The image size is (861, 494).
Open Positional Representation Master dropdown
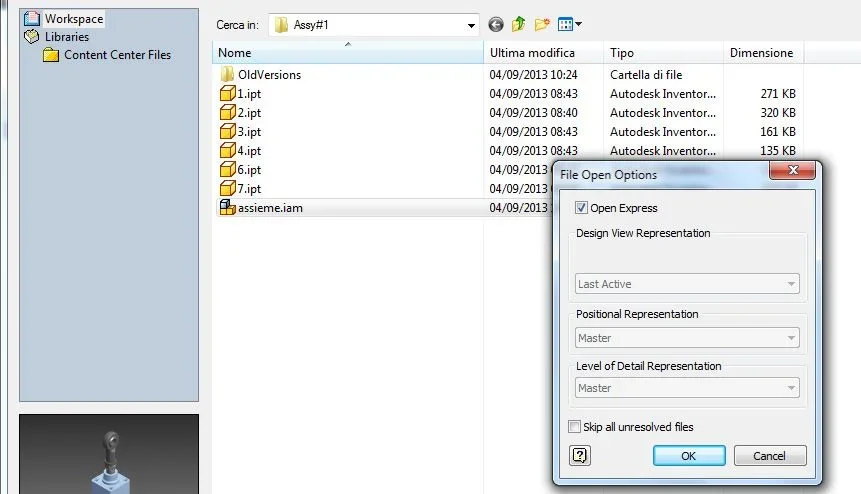pyautogui.click(x=687, y=338)
